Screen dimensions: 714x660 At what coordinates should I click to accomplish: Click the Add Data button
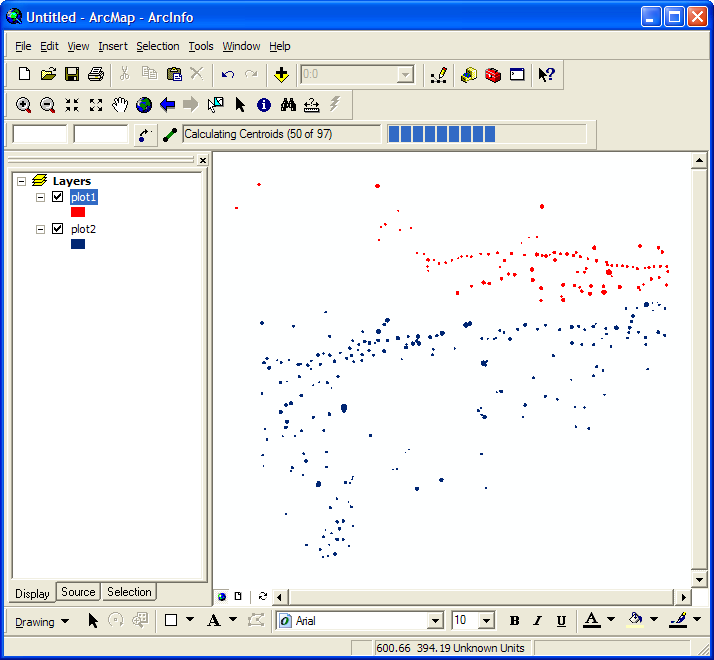point(283,74)
